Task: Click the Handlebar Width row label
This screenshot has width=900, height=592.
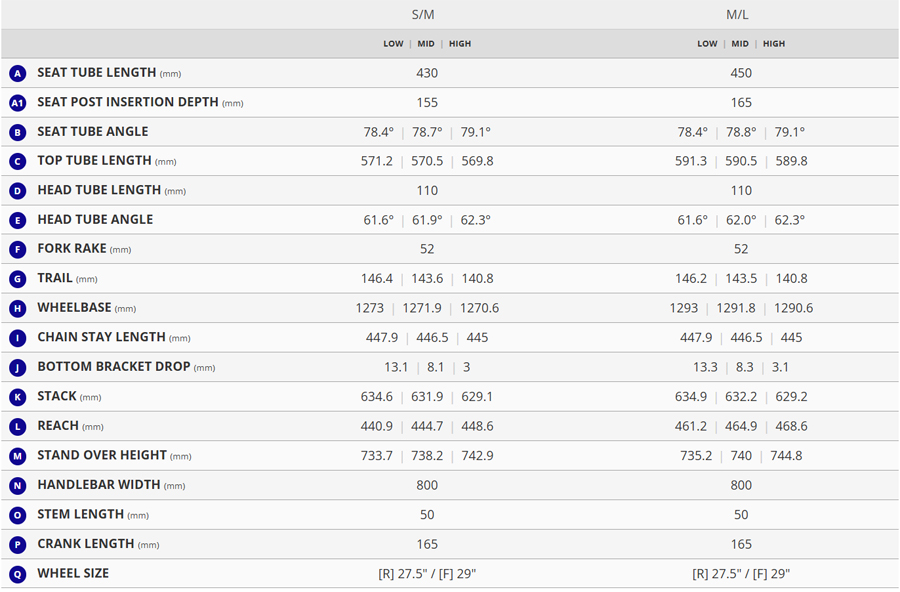Action: click(x=98, y=485)
